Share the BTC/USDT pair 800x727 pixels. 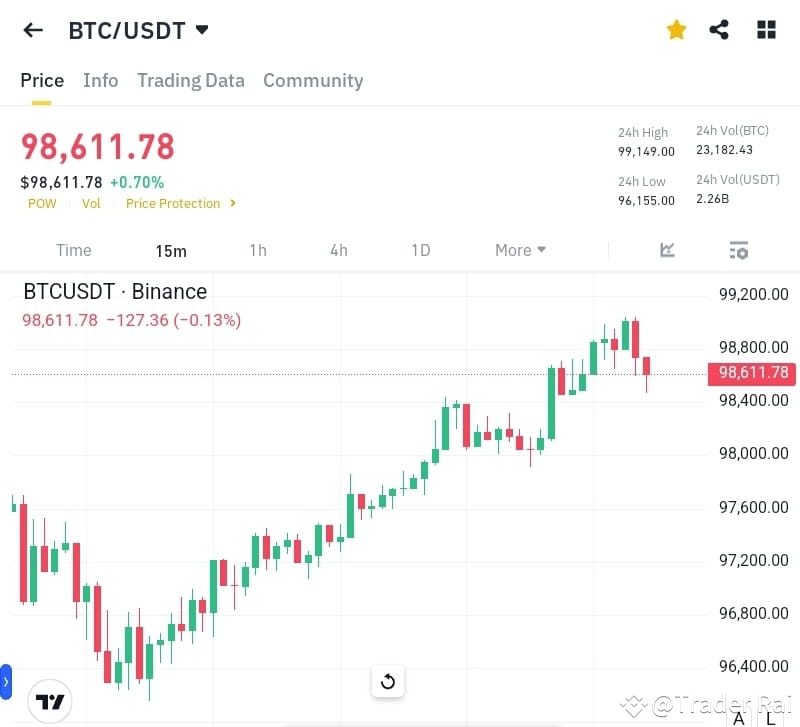pyautogui.click(x=719, y=29)
